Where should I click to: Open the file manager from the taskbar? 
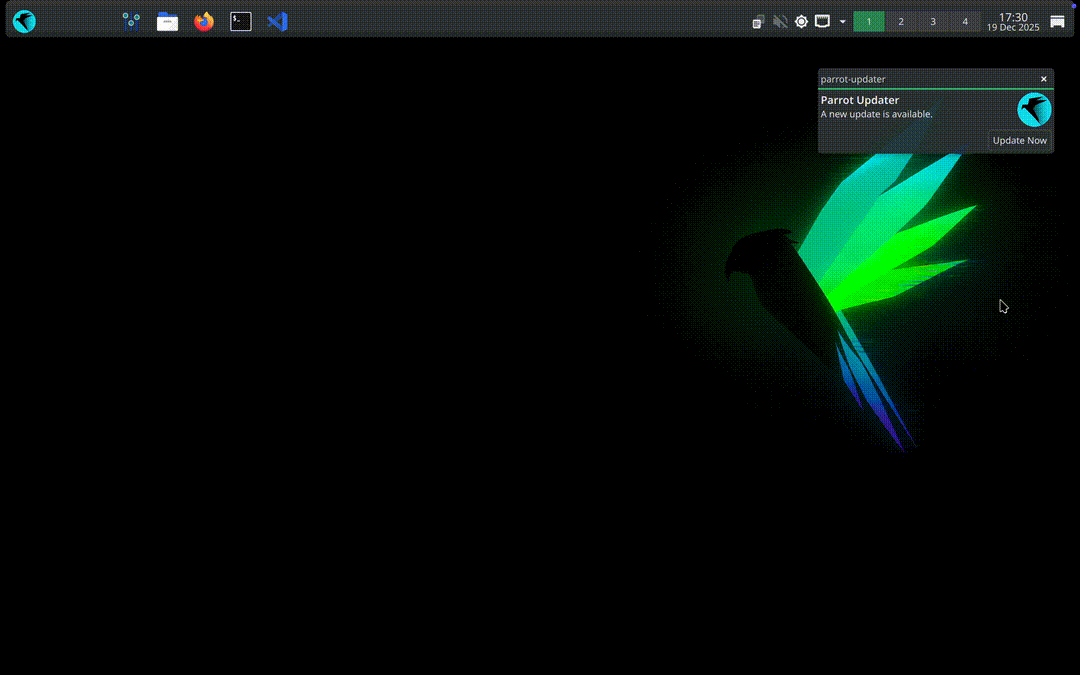pos(167,21)
